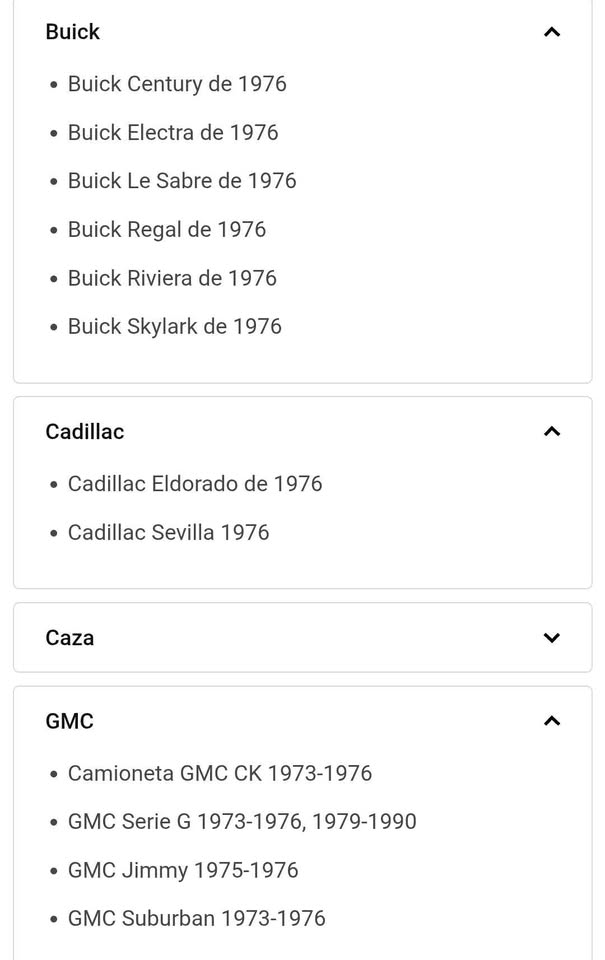This screenshot has height=960, width=605.
Task: Choose Buick Regal de 1976
Action: click(x=167, y=230)
